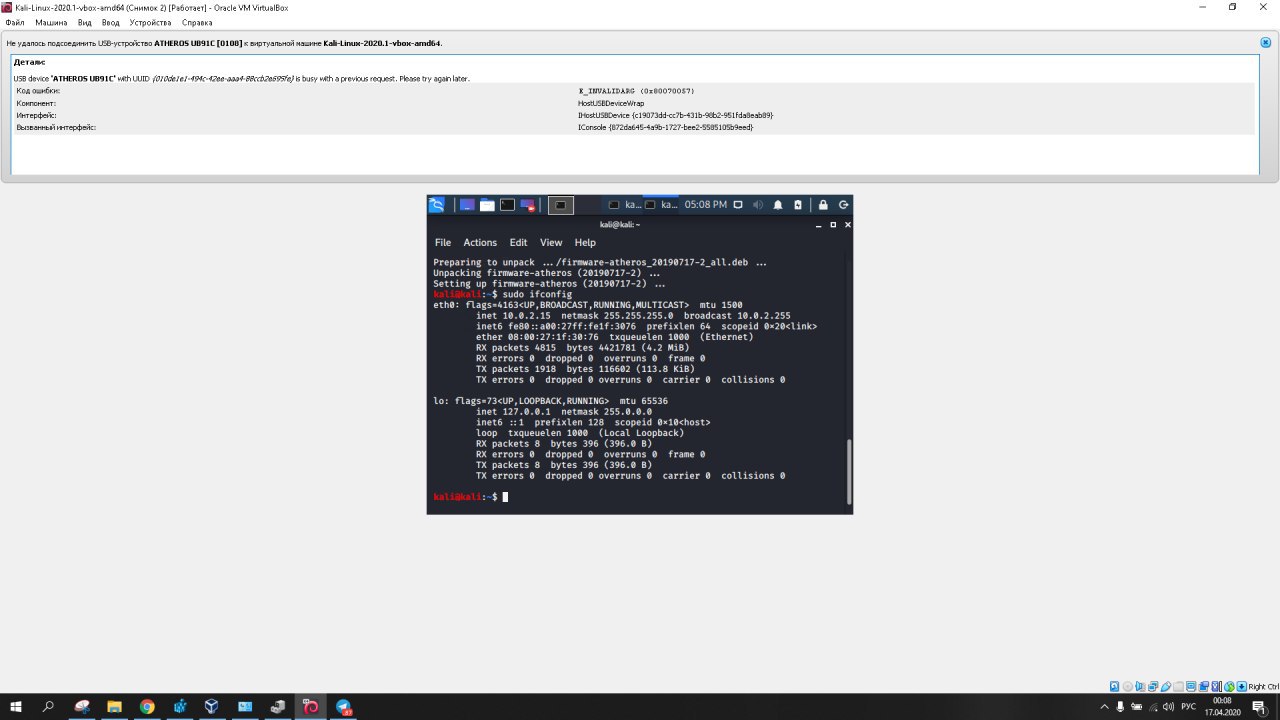1280x720 pixels.
Task: Click VirtualBox hard disk activity status icon
Action: coord(1114,686)
